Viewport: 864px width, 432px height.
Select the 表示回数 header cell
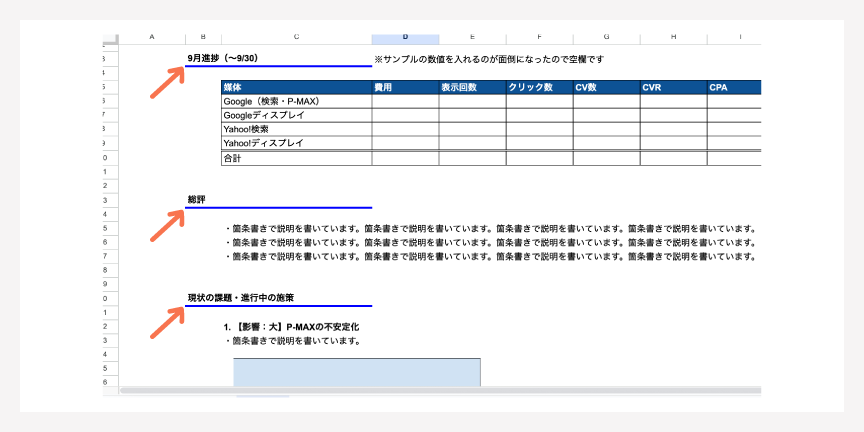point(472,88)
